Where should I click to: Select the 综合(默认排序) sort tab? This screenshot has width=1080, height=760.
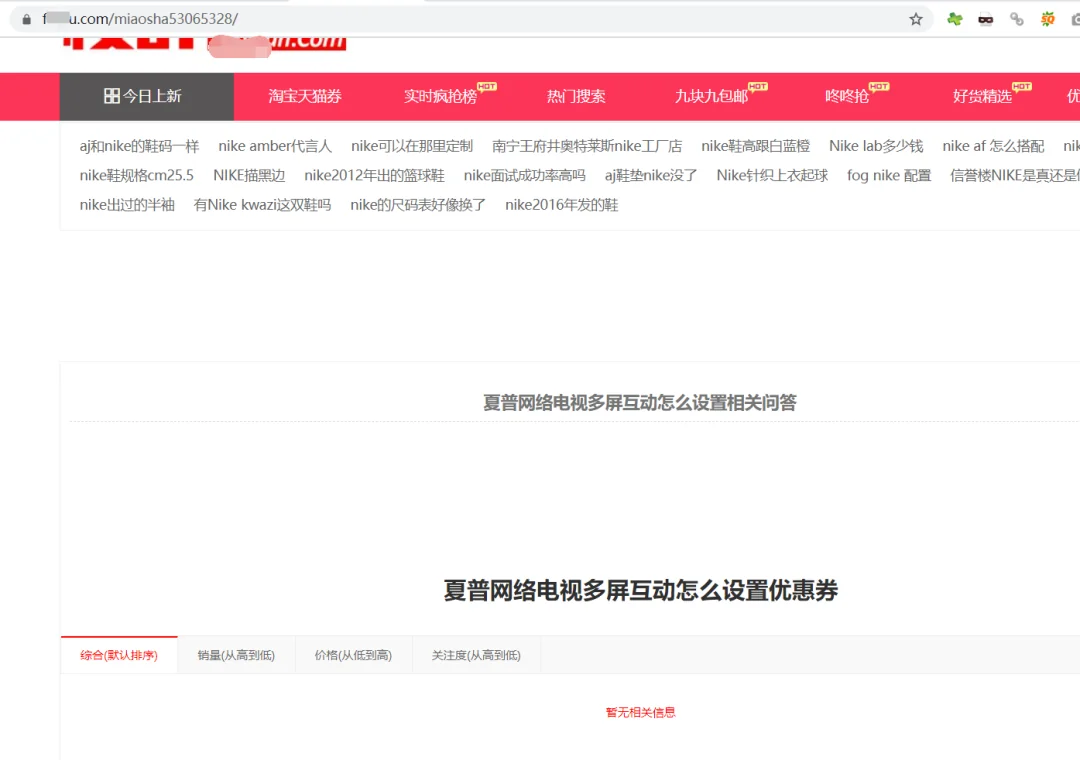pos(119,655)
